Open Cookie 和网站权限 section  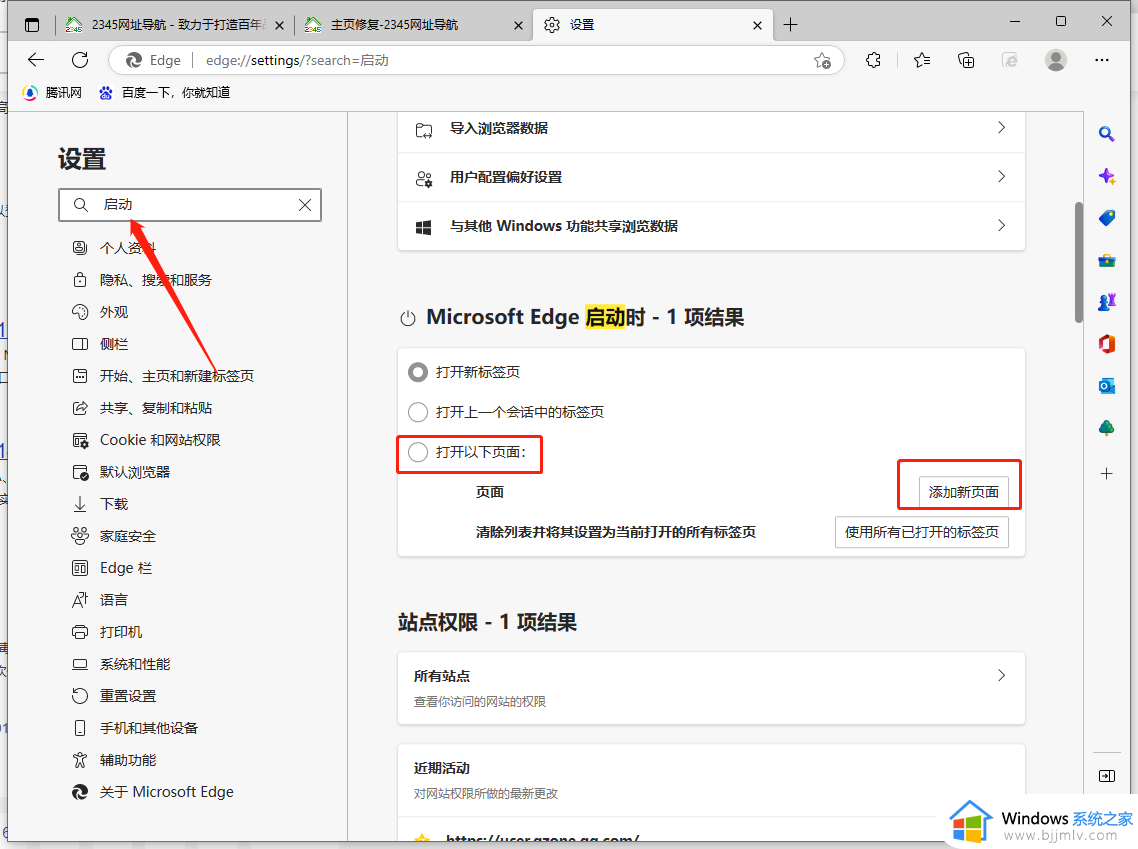pos(147,440)
